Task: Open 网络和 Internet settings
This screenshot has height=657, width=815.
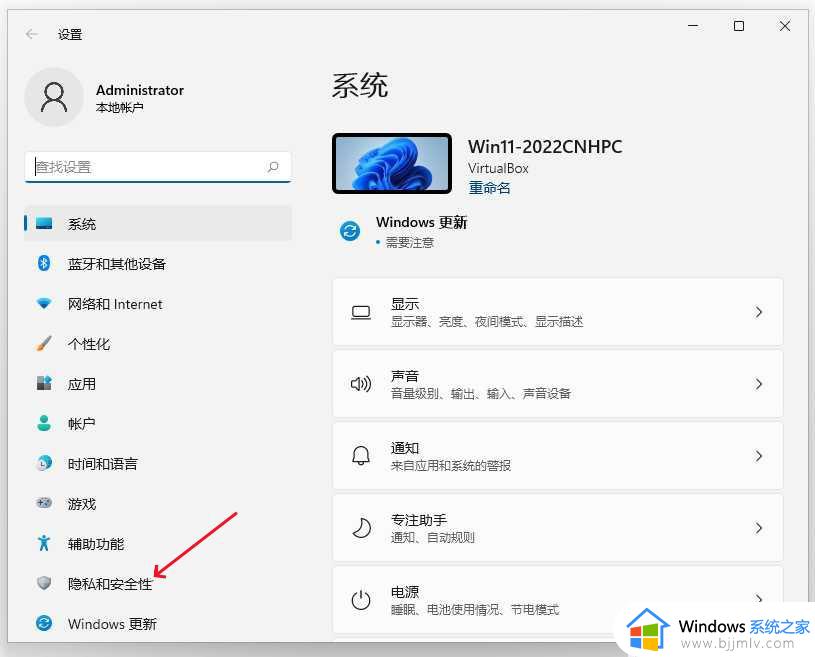Action: click(158, 304)
